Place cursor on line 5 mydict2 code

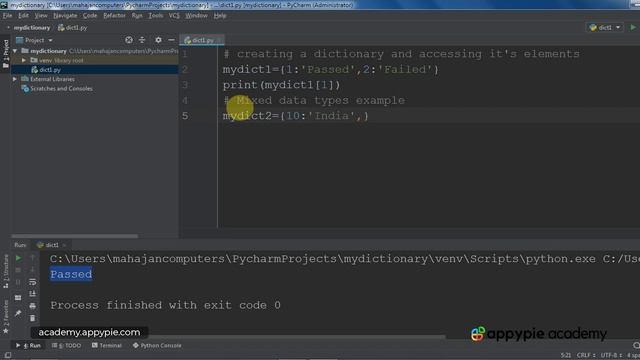coord(296,116)
